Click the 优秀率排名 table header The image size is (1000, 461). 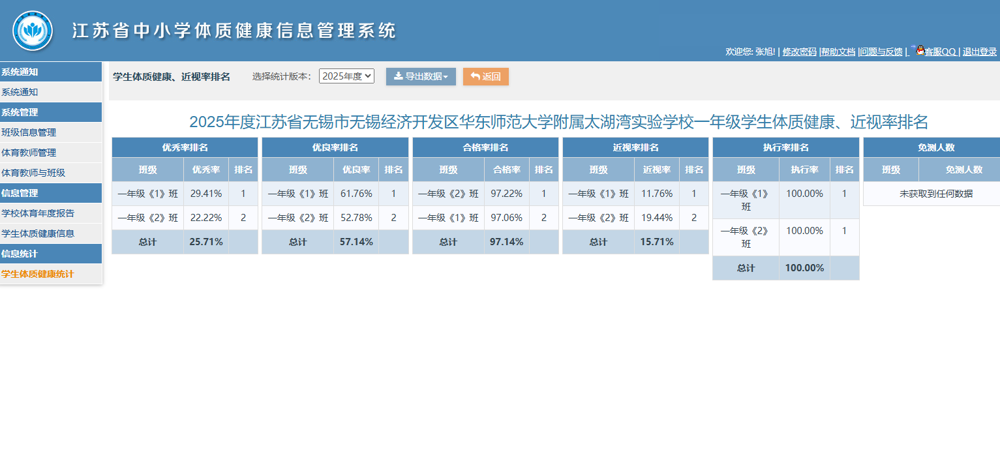(x=185, y=147)
